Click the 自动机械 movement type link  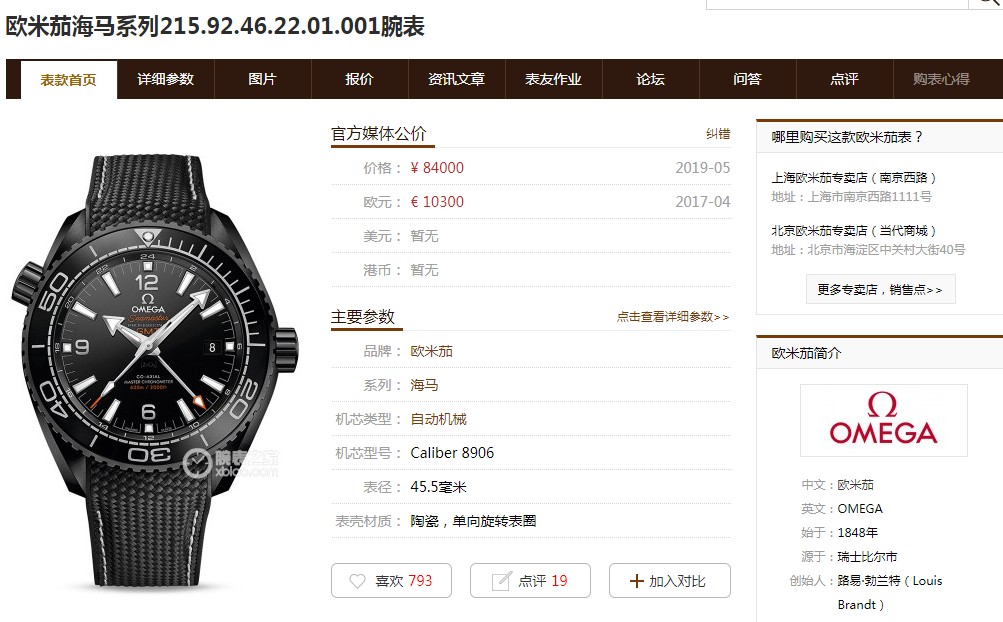pyautogui.click(x=439, y=419)
